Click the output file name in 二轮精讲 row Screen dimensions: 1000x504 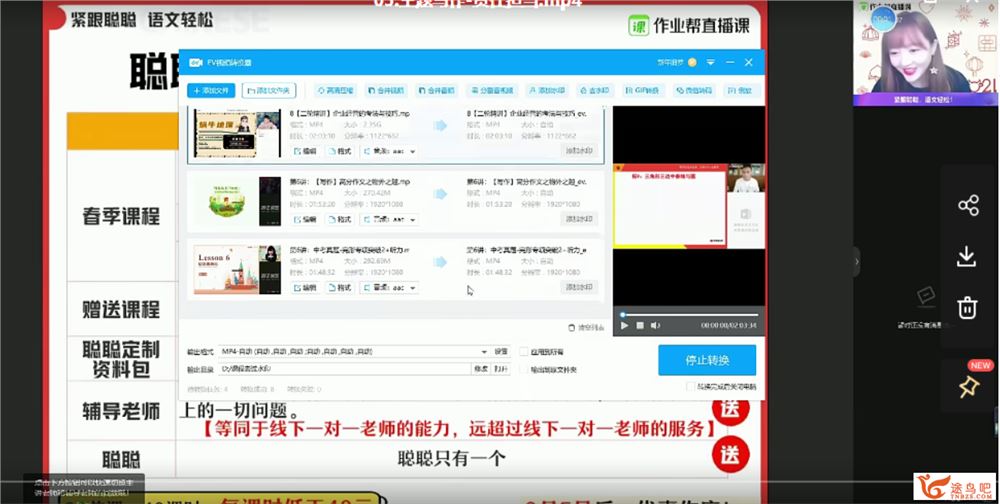pos(526,114)
